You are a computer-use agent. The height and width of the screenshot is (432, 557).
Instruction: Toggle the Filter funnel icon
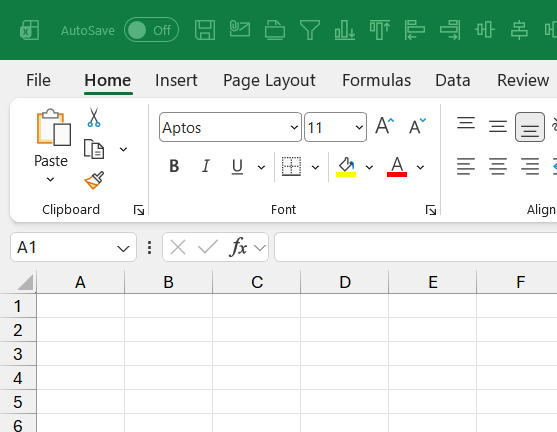310,30
